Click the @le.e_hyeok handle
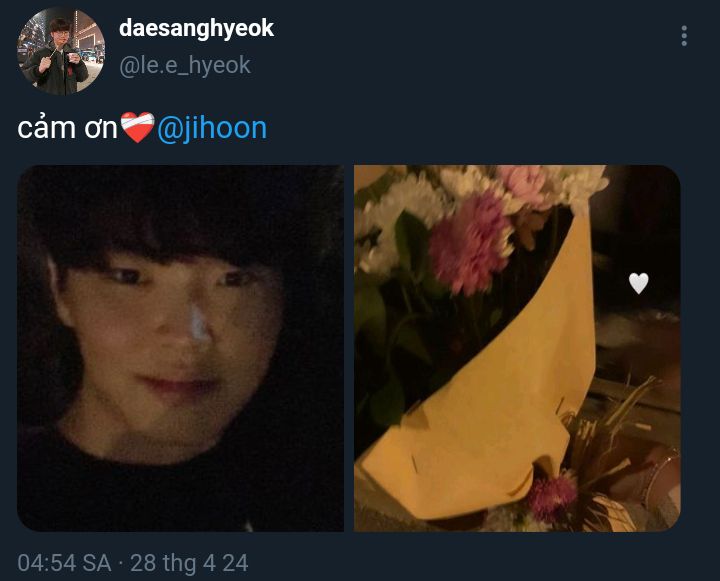The width and height of the screenshot is (720, 581). [185, 65]
